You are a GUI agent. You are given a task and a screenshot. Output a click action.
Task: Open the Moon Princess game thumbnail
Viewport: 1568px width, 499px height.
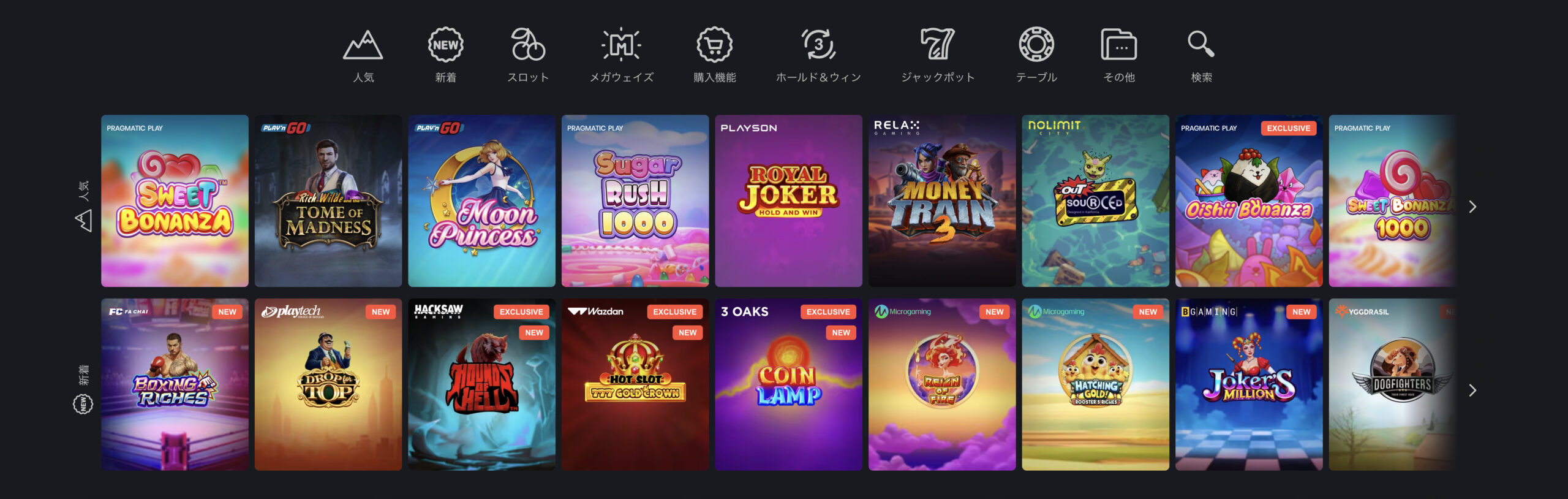pos(481,201)
